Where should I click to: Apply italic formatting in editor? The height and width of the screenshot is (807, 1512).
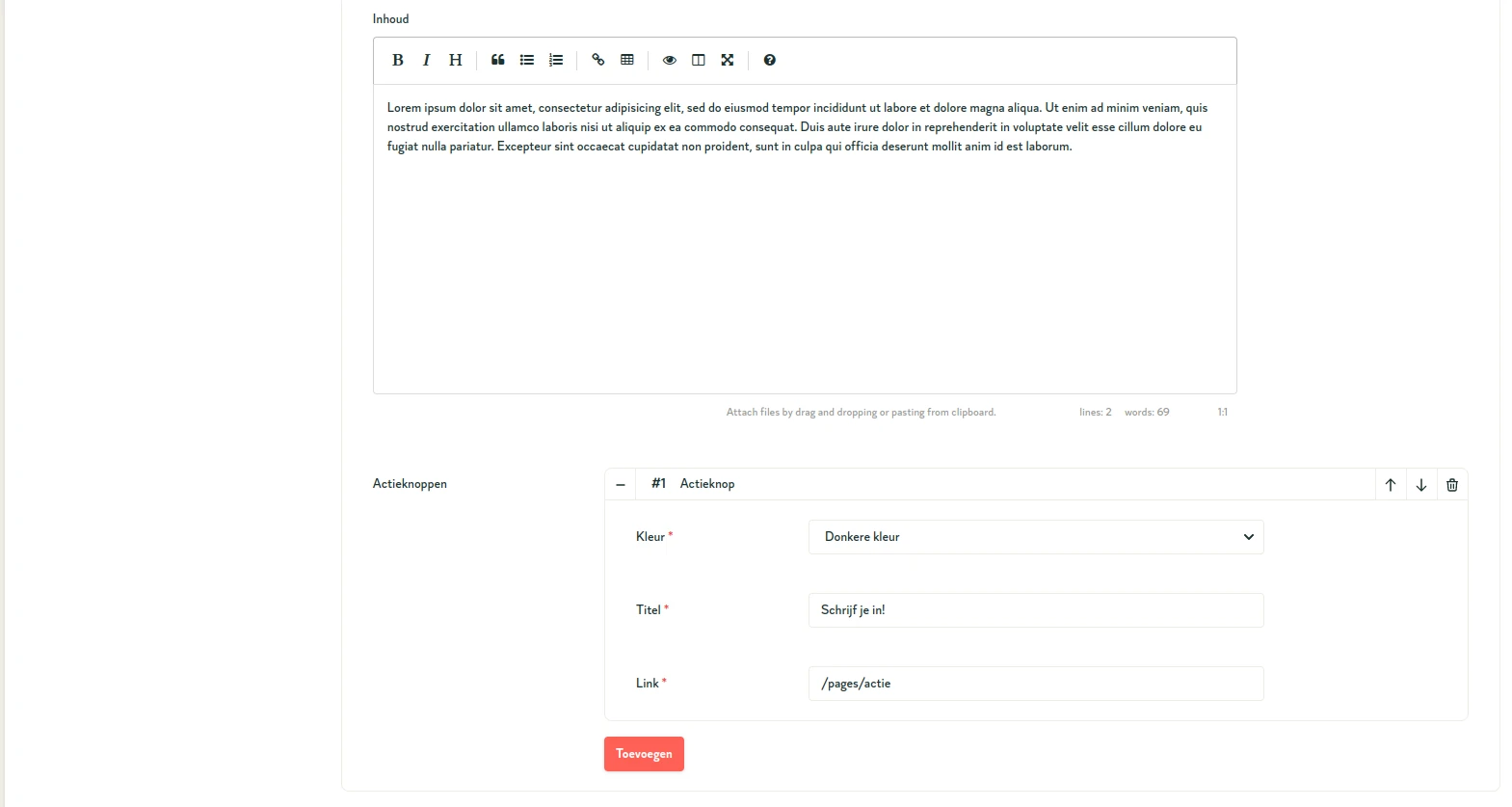pyautogui.click(x=426, y=60)
